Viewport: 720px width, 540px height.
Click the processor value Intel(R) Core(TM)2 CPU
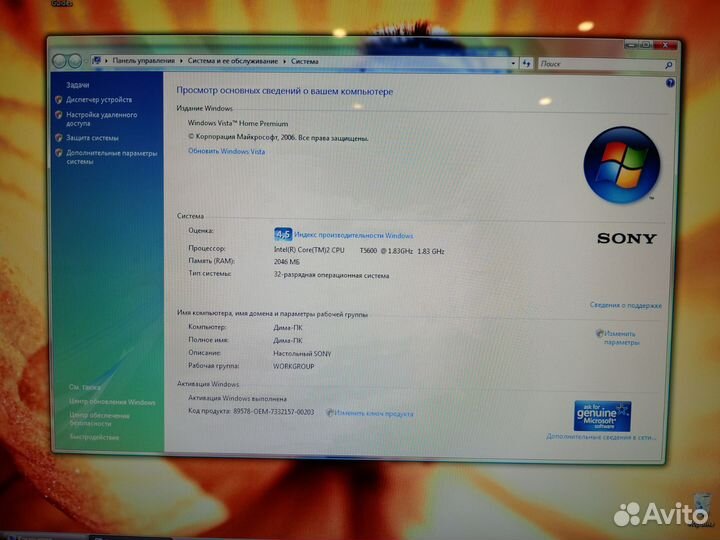pos(309,250)
